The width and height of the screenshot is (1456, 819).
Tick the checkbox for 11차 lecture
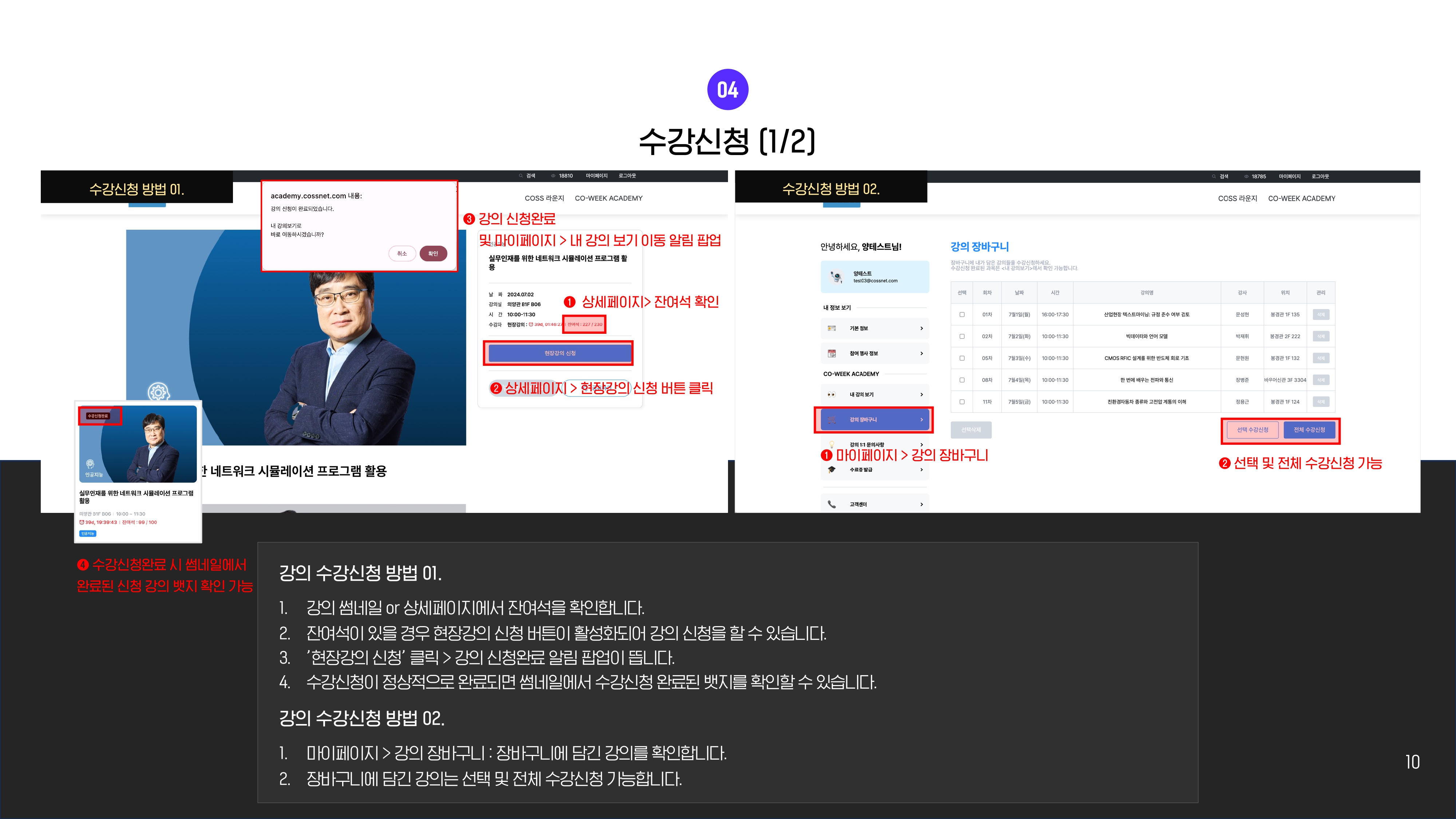[x=962, y=402]
